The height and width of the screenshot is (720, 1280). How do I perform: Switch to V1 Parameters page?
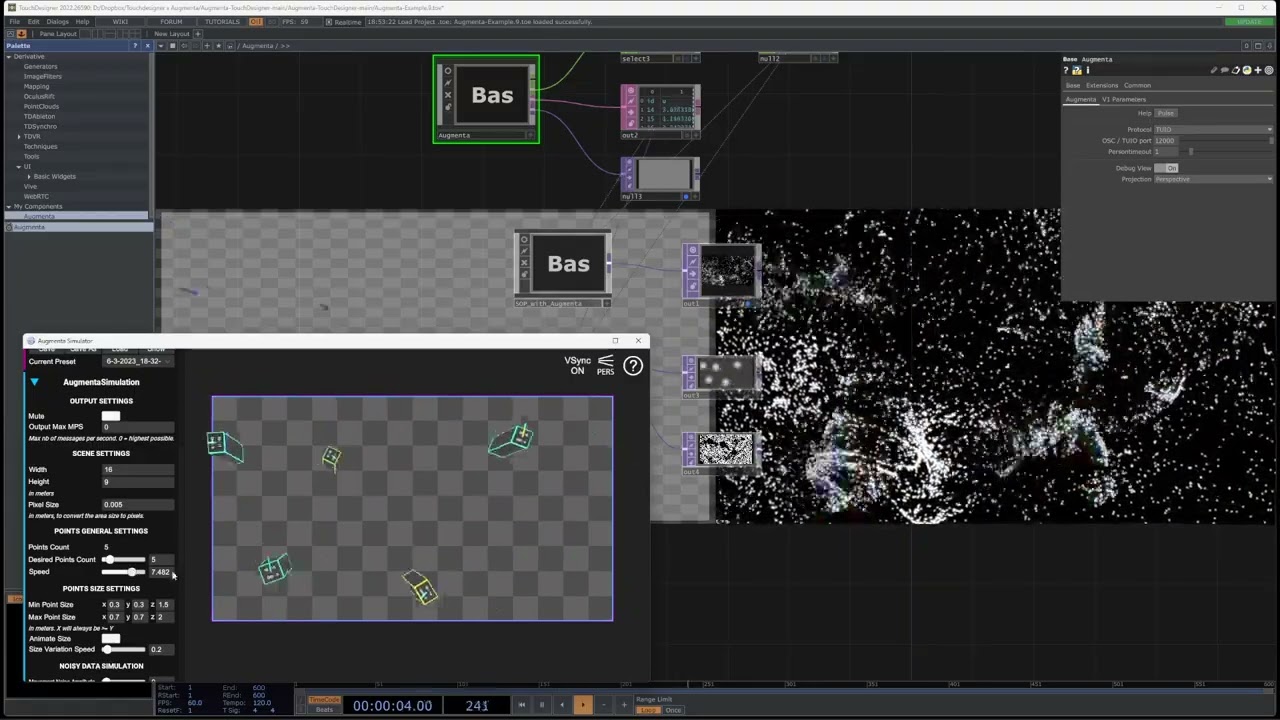[x=1124, y=99]
